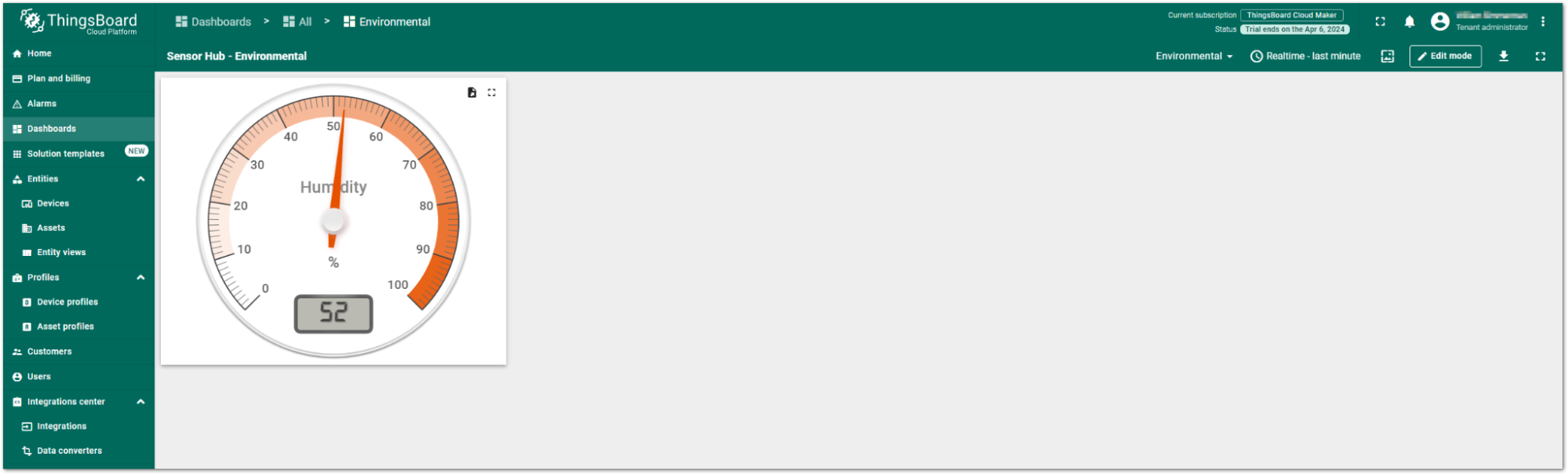This screenshot has width=1568, height=475.
Task: Click the user account avatar icon
Action: pyautogui.click(x=1439, y=22)
